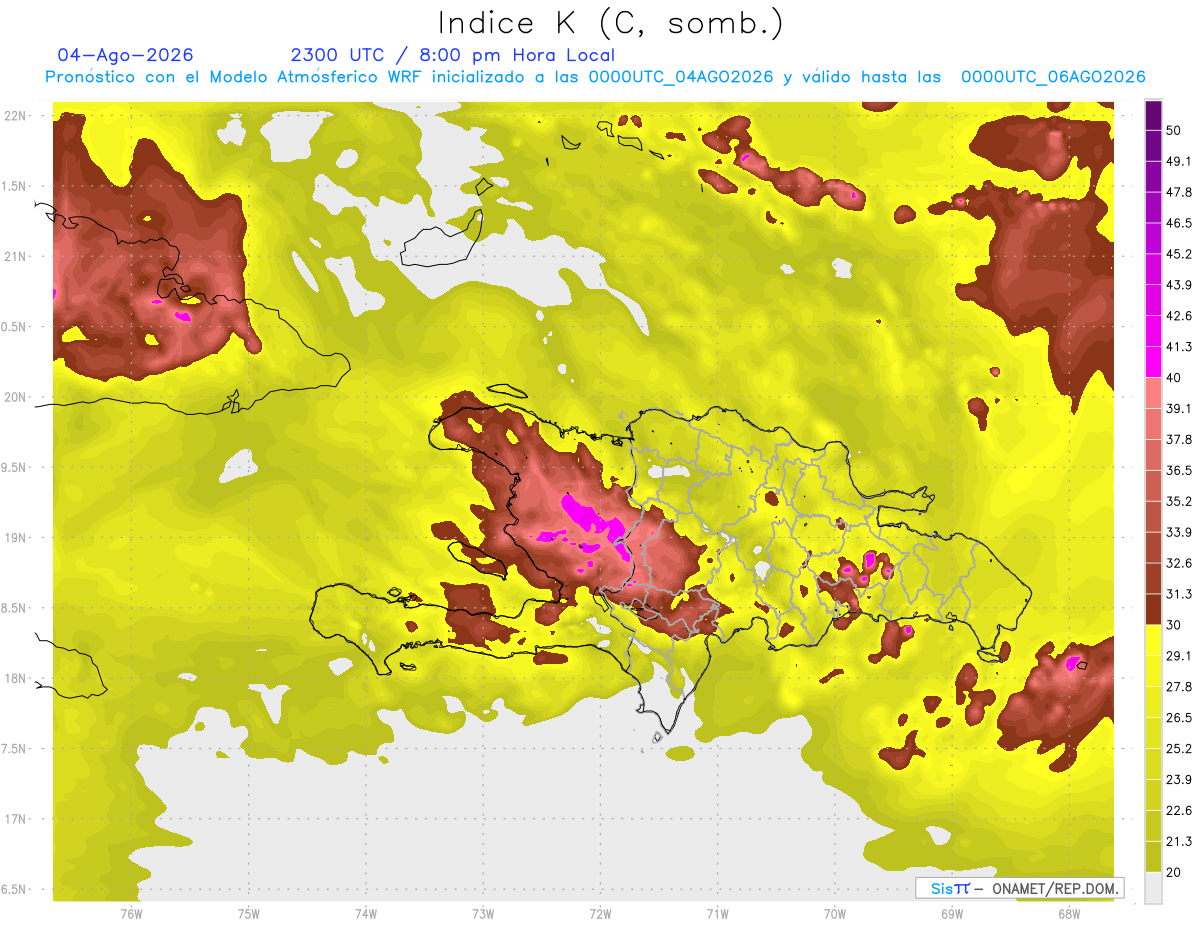
Task: Click the "72W" longitude label
Action: point(600,913)
